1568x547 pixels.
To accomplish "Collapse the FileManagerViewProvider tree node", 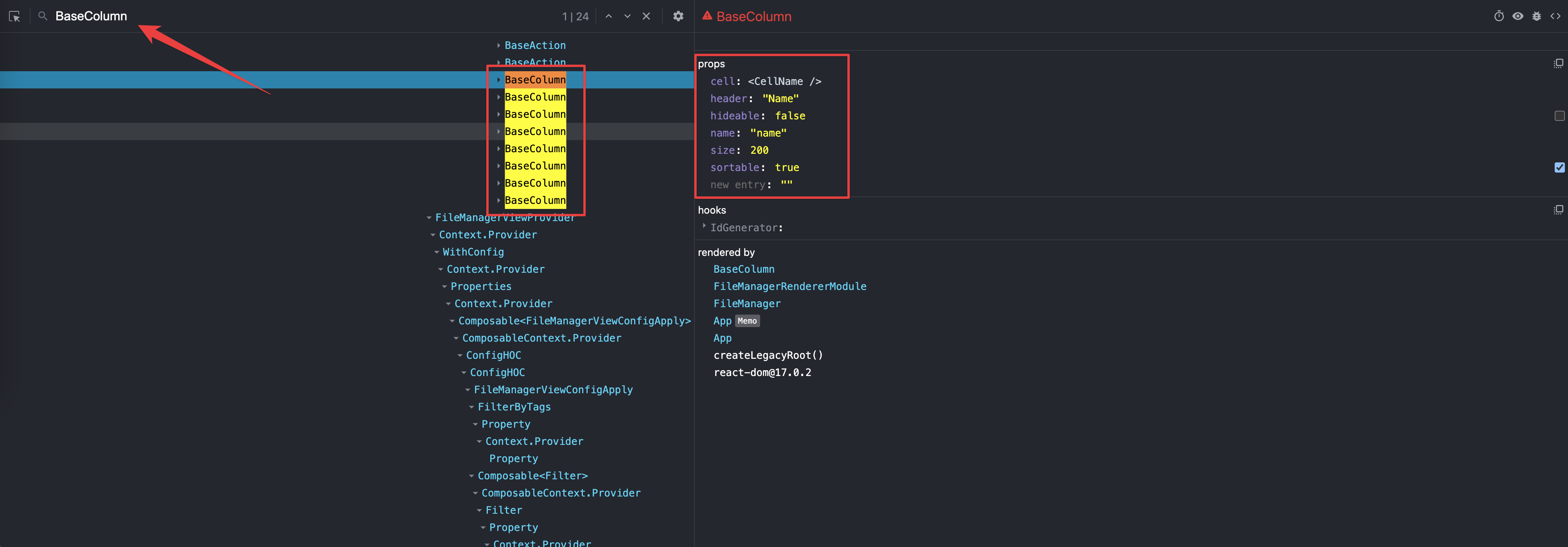I will pyautogui.click(x=429, y=218).
